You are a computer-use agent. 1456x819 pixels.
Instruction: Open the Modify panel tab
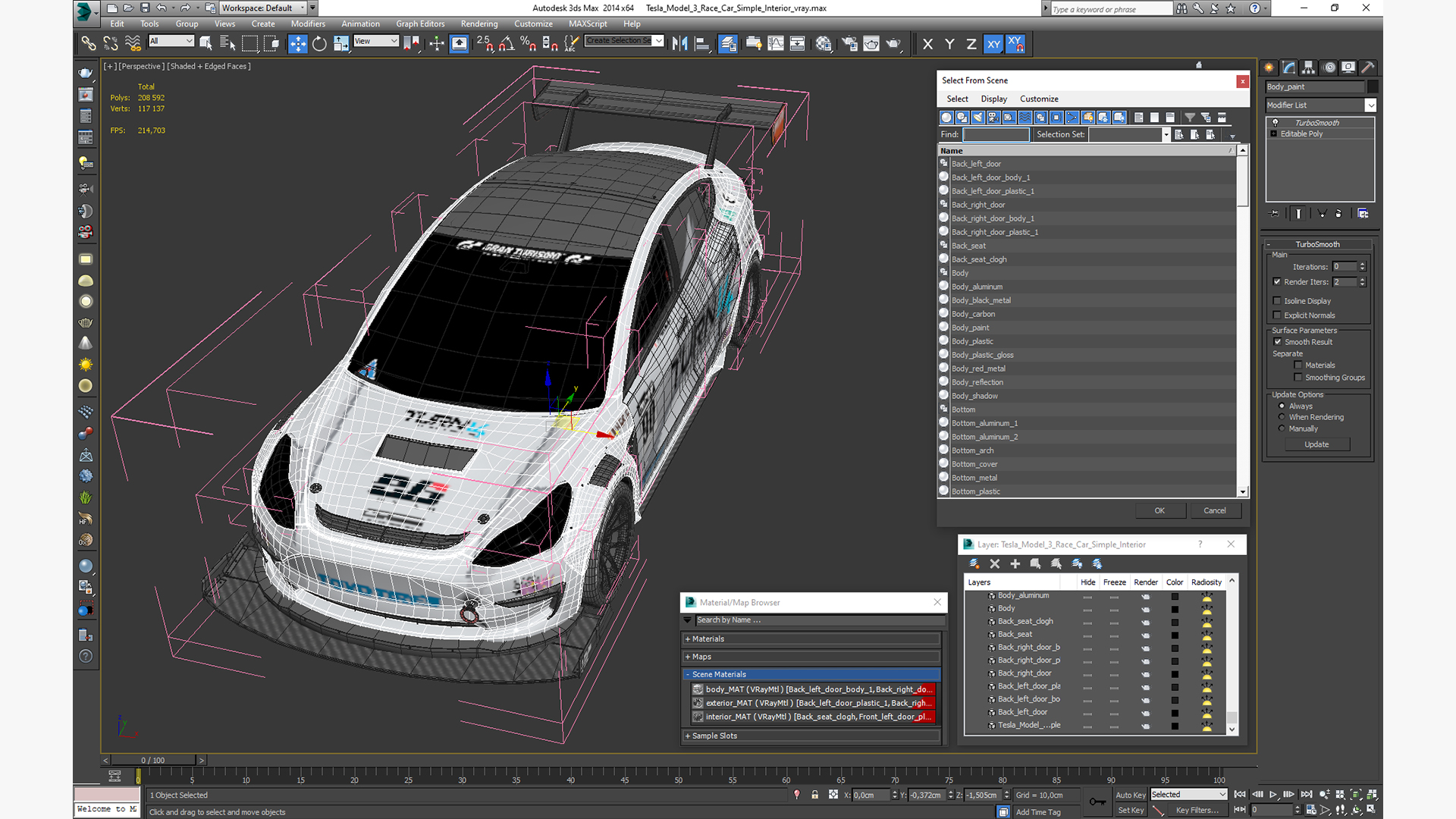tap(1288, 67)
